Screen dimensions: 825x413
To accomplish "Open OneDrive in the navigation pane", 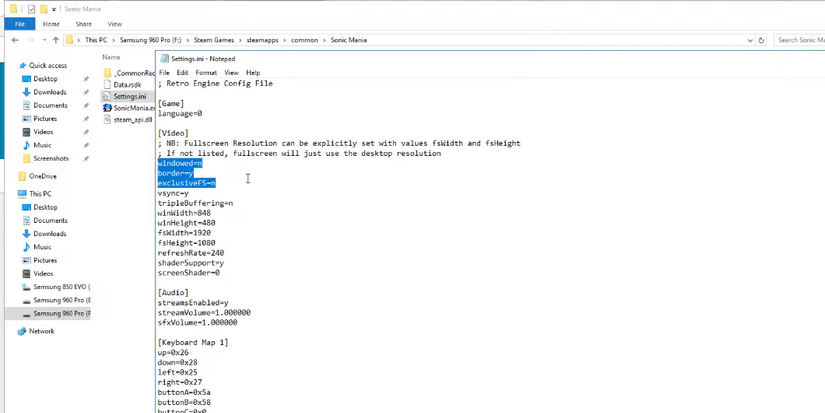I will click(42, 176).
